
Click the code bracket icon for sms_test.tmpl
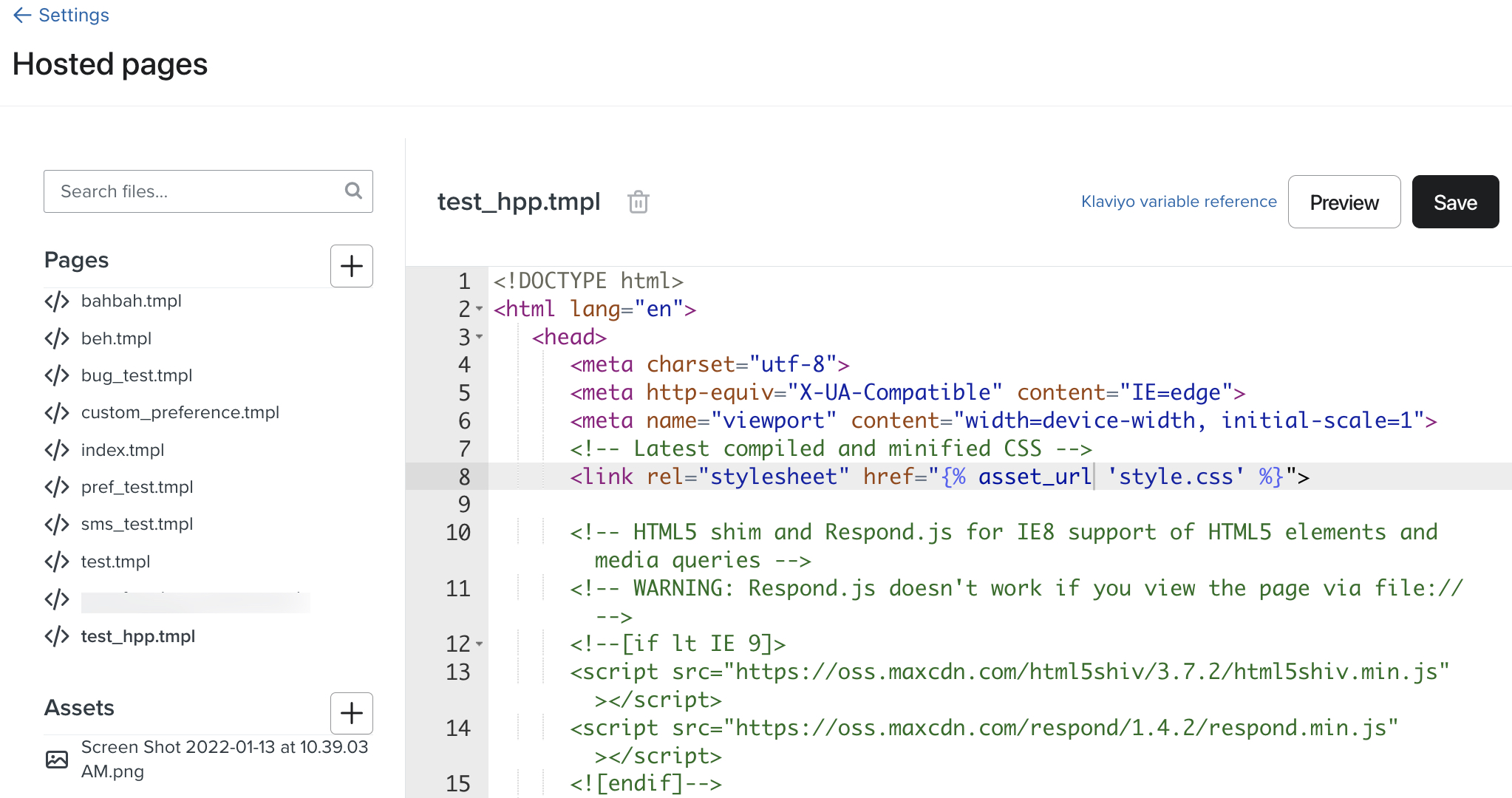click(x=58, y=522)
